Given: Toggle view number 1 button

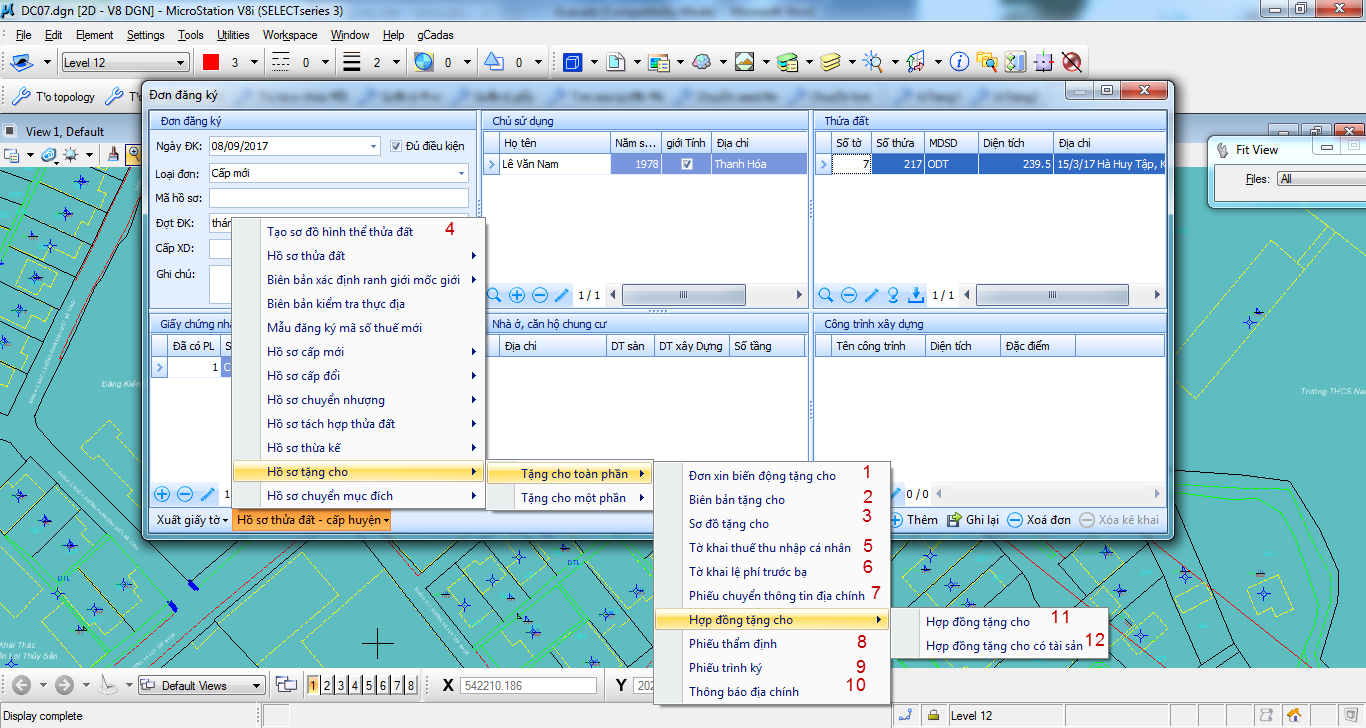Looking at the screenshot, I should pyautogui.click(x=314, y=685).
